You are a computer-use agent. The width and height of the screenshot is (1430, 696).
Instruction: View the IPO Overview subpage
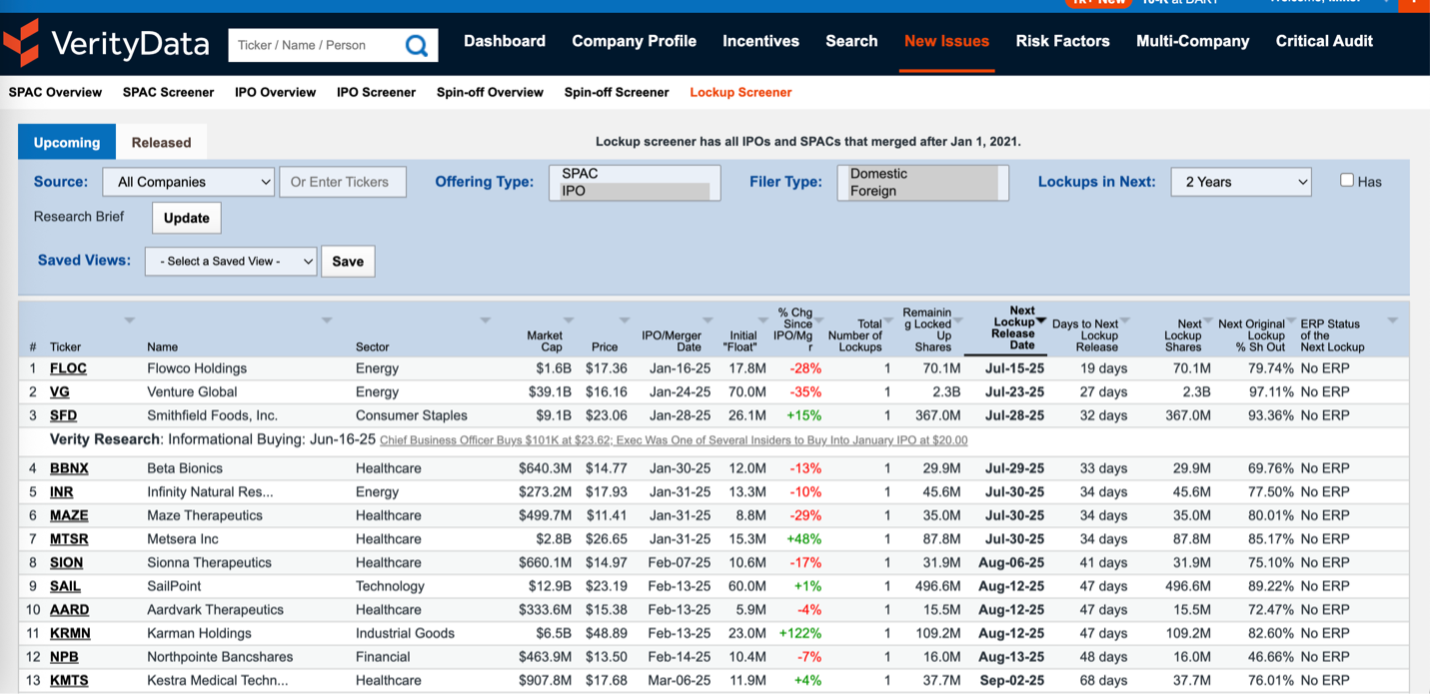(275, 92)
